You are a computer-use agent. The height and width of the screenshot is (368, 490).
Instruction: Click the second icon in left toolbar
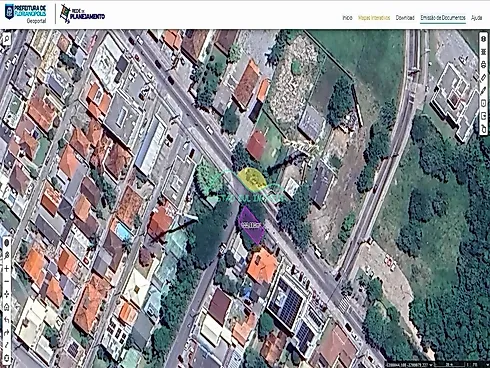[7, 256]
